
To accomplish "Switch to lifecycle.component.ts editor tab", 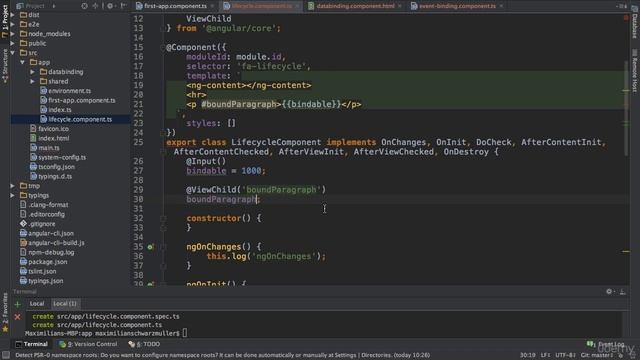I will [262, 6].
